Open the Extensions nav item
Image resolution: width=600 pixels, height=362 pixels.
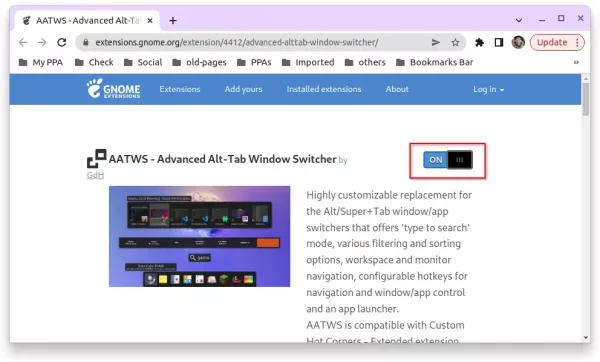point(180,89)
